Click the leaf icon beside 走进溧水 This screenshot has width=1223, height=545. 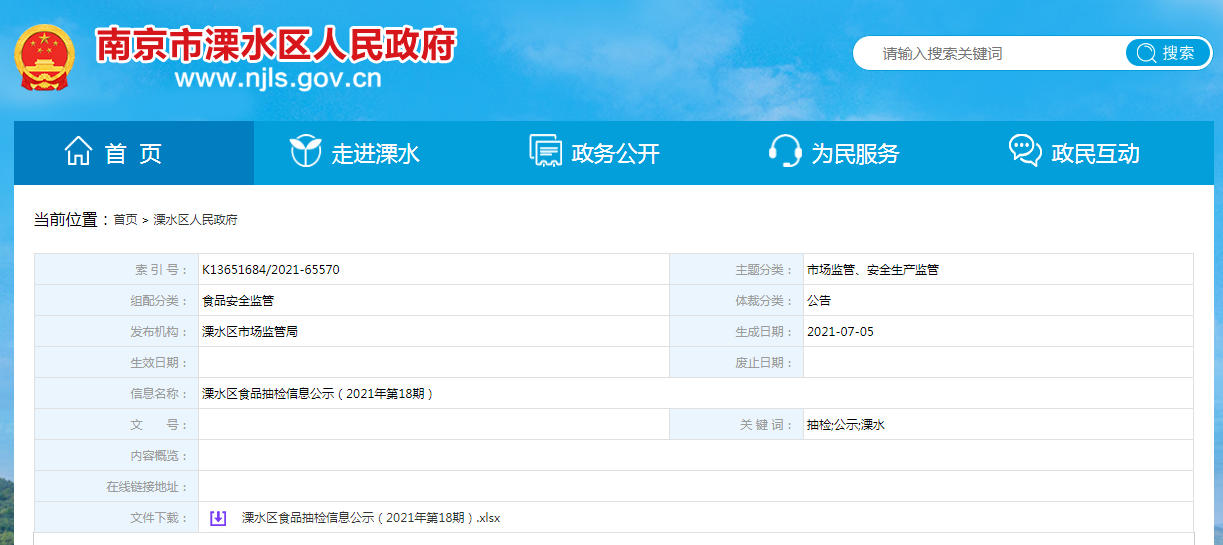305,152
